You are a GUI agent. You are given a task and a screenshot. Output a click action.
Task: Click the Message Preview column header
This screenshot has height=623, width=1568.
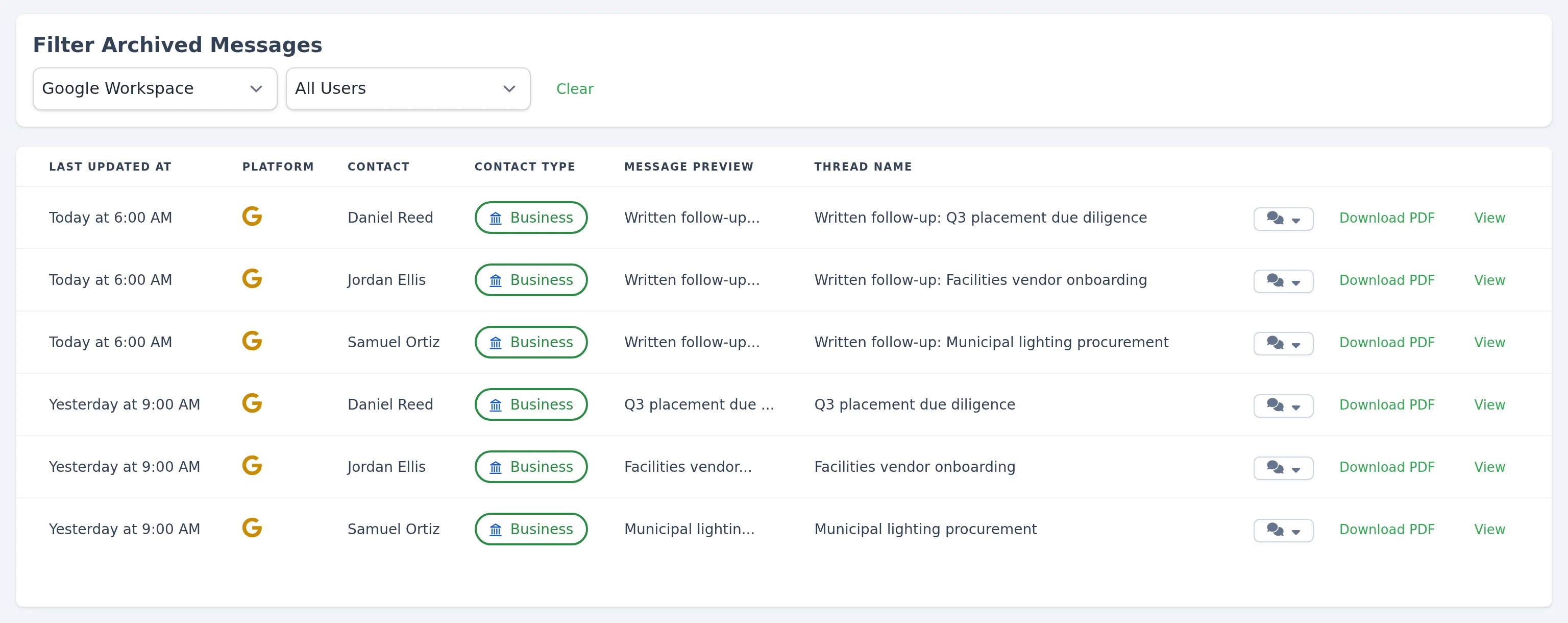[689, 166]
